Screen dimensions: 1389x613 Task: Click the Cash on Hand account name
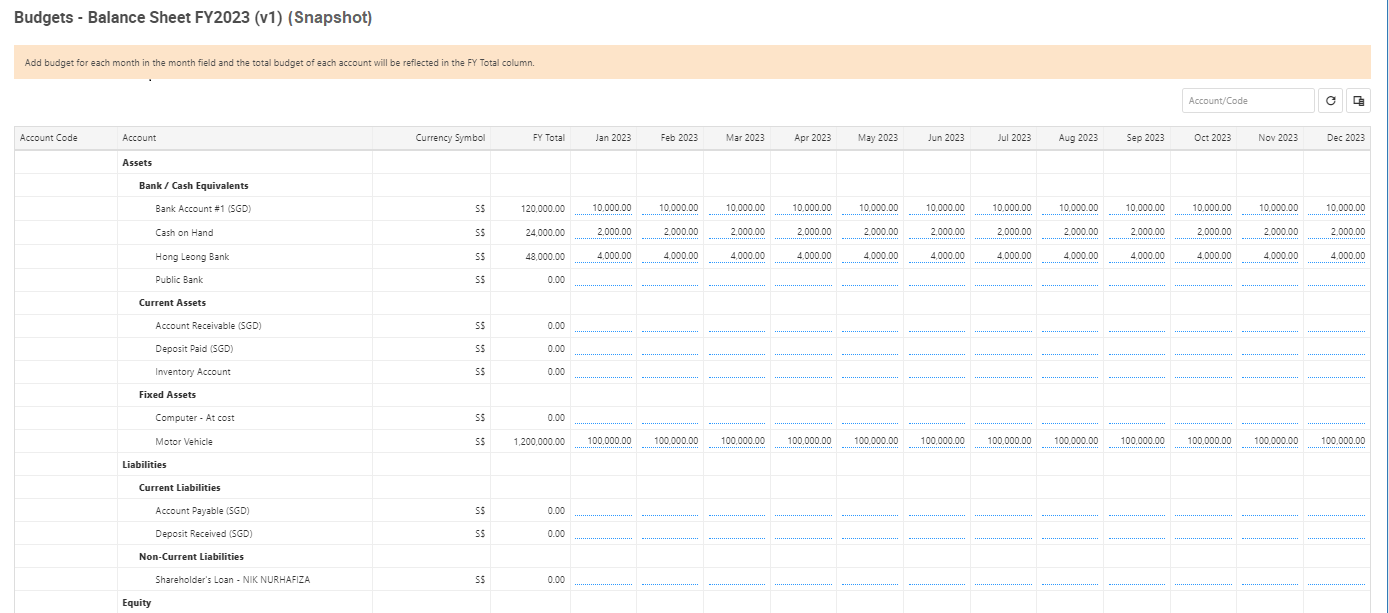click(x=184, y=233)
